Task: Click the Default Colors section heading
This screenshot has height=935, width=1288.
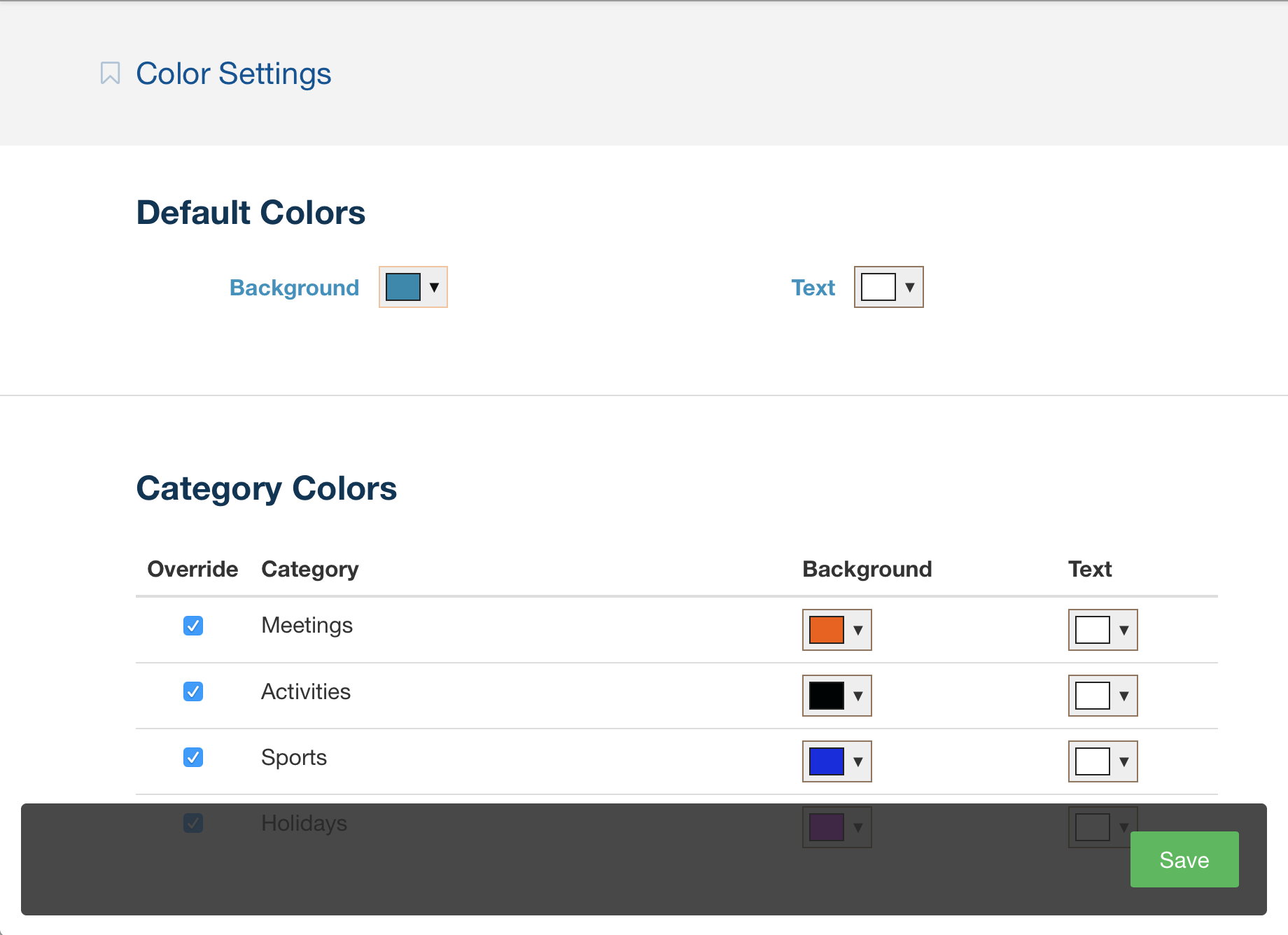Action: [x=251, y=213]
